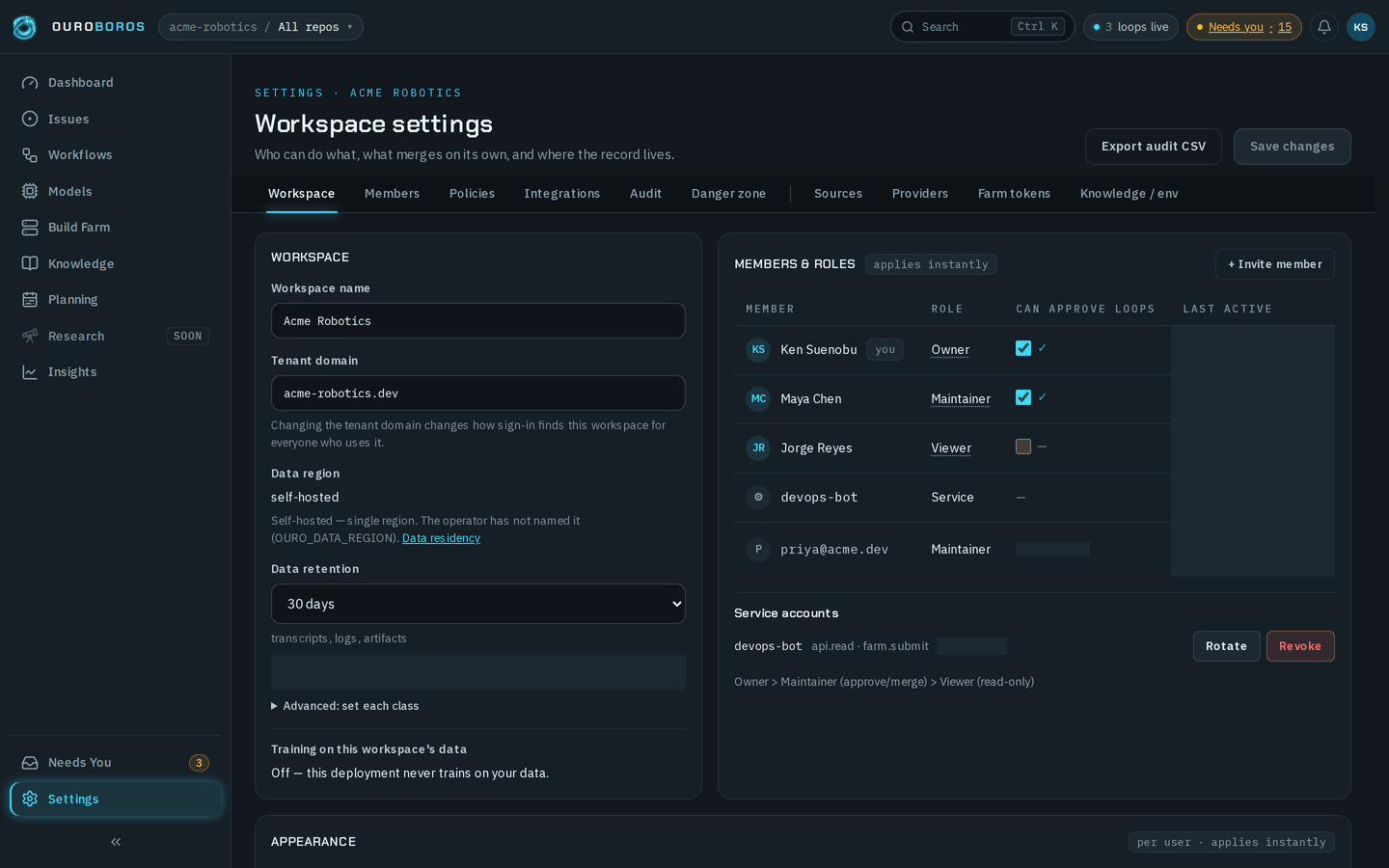Screen dimensions: 1389x868
Task: Click the Save changes button
Action: (x=1293, y=147)
